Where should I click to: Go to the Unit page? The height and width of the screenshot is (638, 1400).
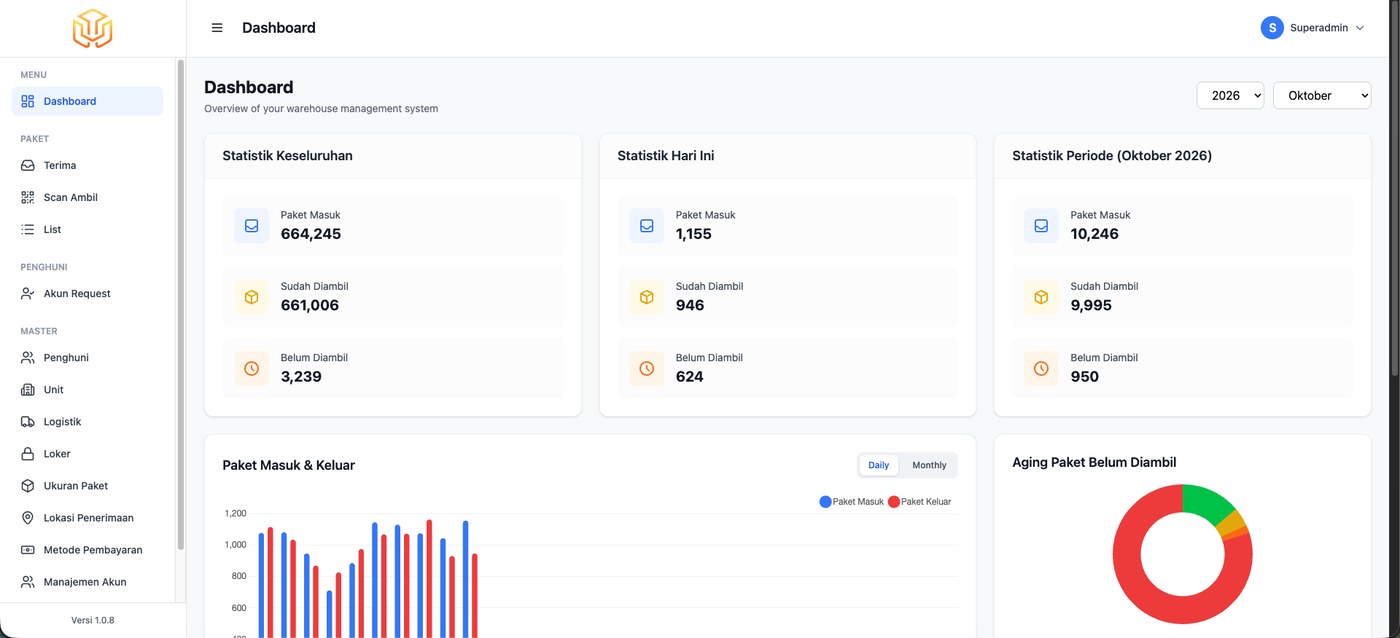point(87,389)
